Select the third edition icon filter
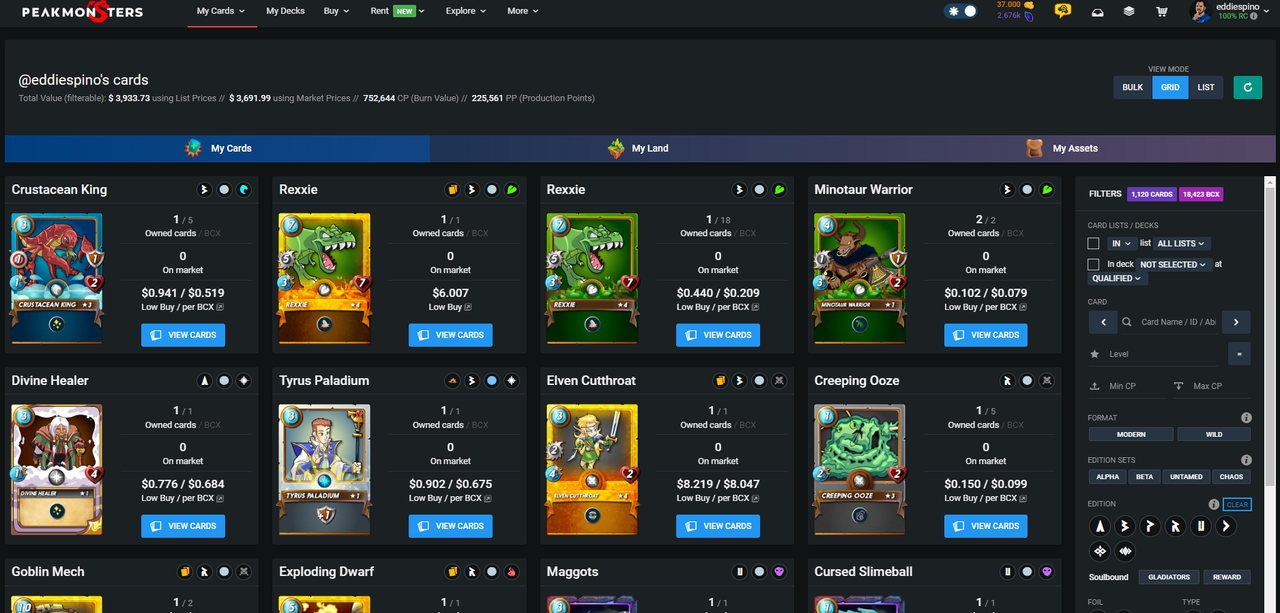This screenshot has height=613, width=1280. pos(1150,526)
